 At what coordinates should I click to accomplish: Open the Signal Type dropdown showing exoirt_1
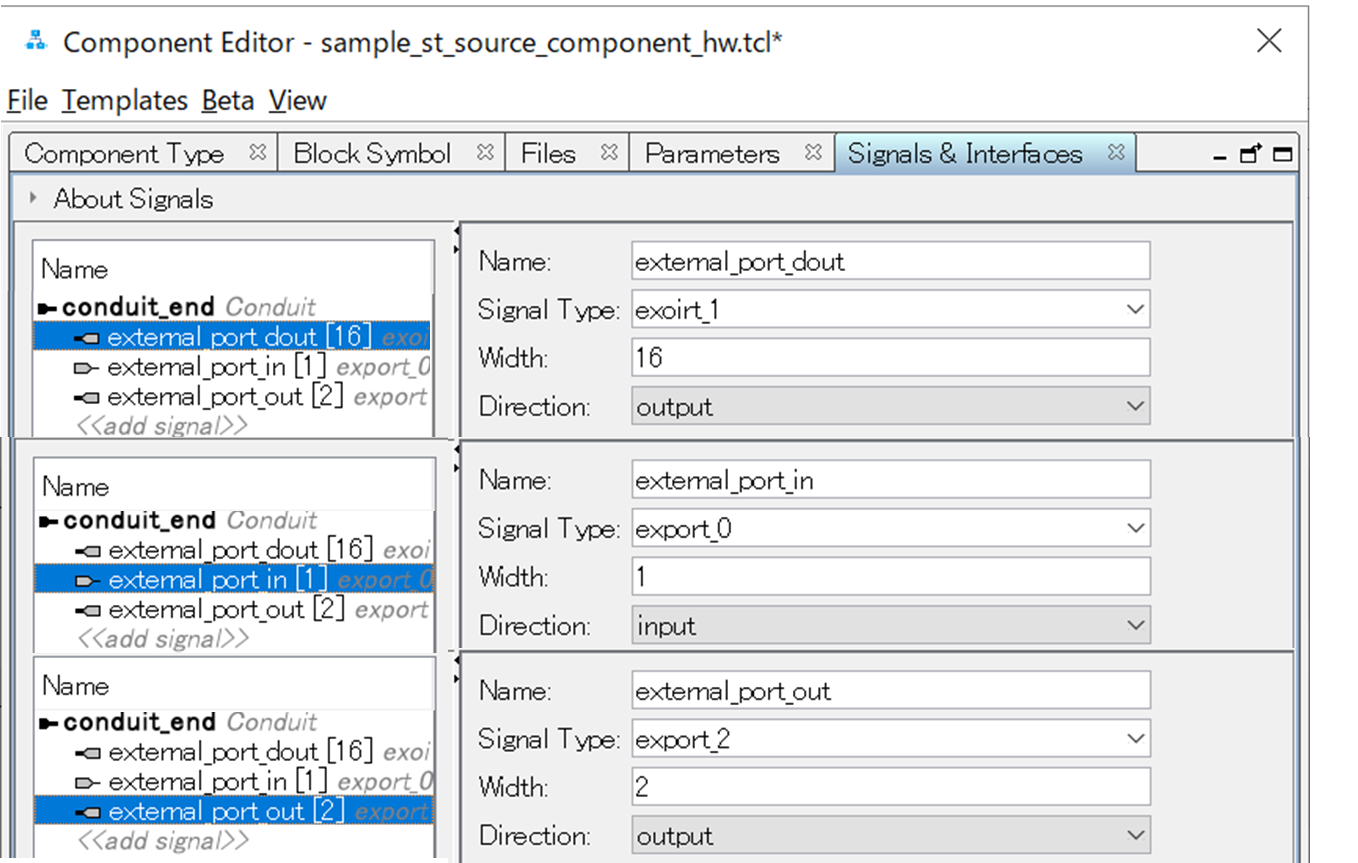pyautogui.click(x=1137, y=309)
